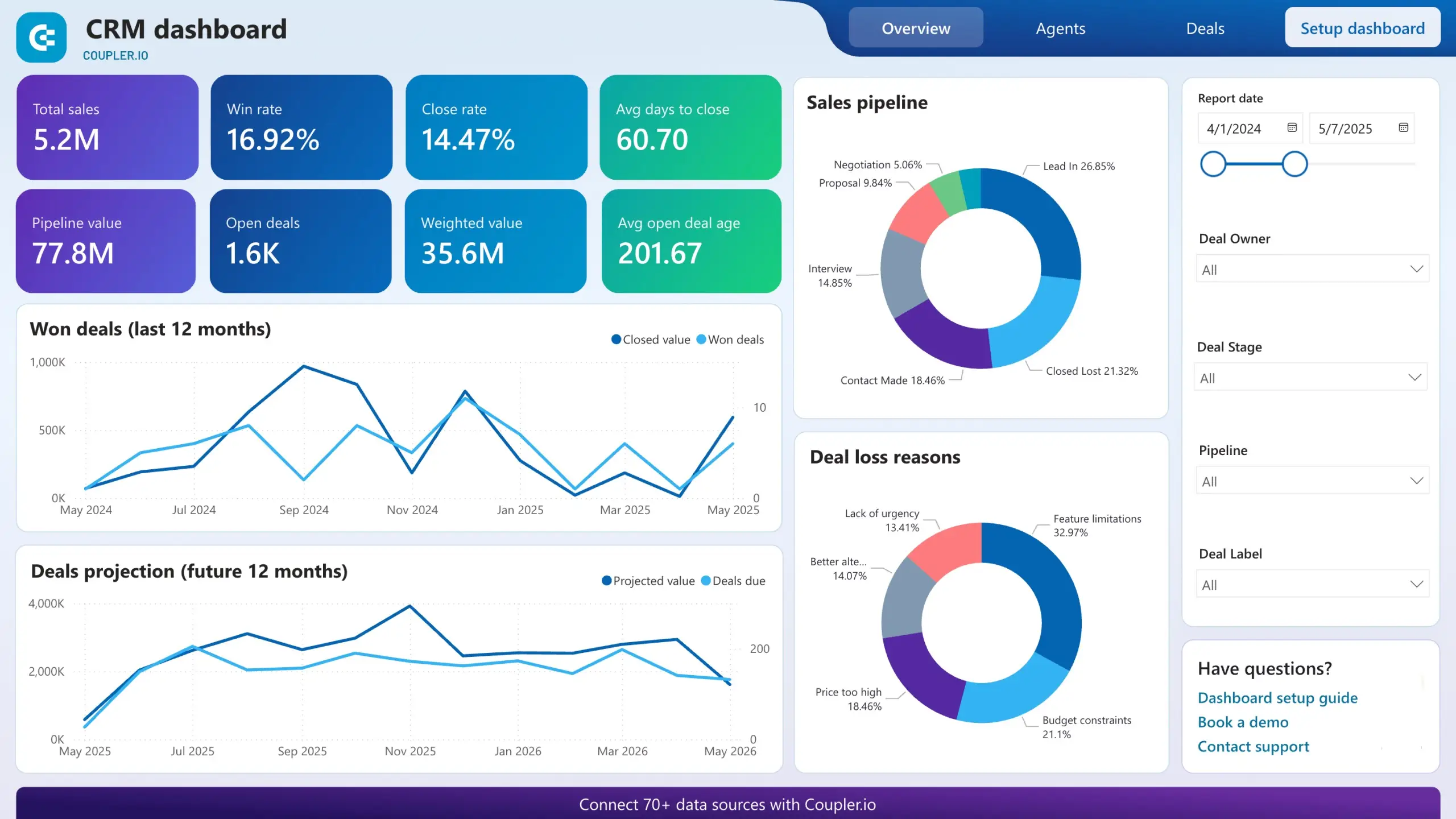Toggle the Closed value legend series
1456x819 pixels.
click(651, 339)
